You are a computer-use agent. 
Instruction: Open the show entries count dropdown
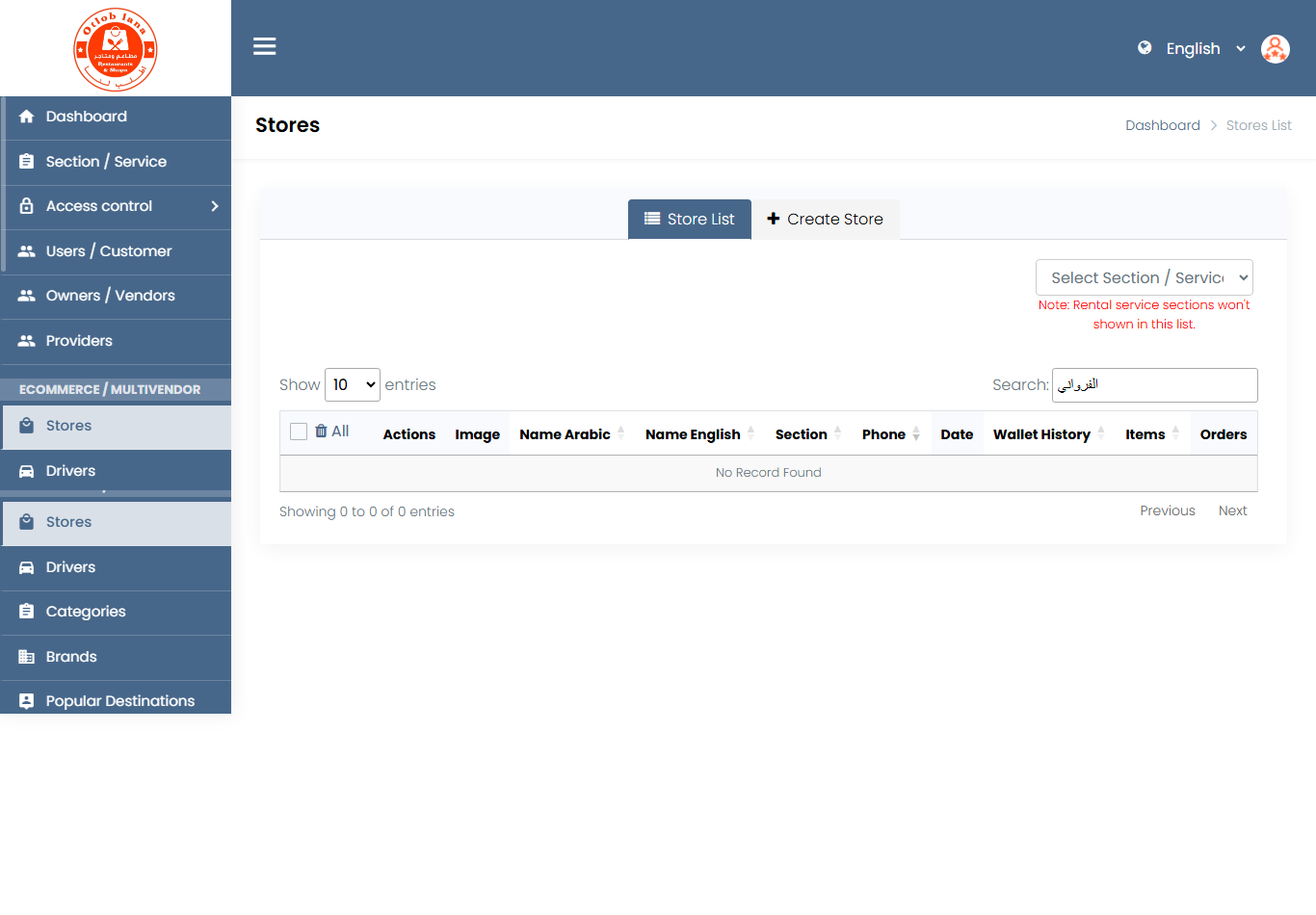(x=353, y=385)
